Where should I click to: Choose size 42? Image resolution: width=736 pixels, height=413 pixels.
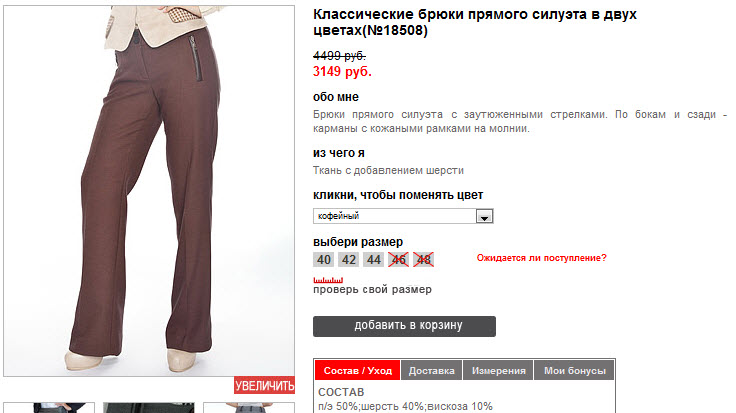click(x=348, y=260)
